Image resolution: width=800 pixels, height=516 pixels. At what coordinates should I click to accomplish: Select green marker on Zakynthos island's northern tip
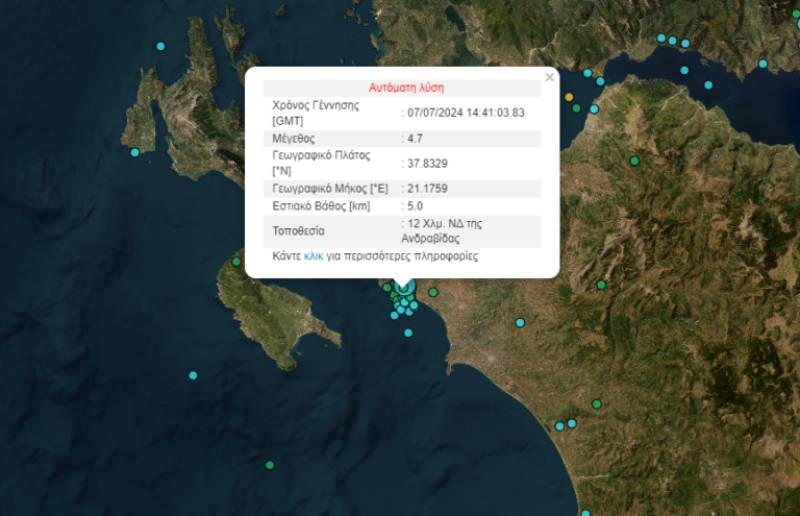pyautogui.click(x=237, y=262)
